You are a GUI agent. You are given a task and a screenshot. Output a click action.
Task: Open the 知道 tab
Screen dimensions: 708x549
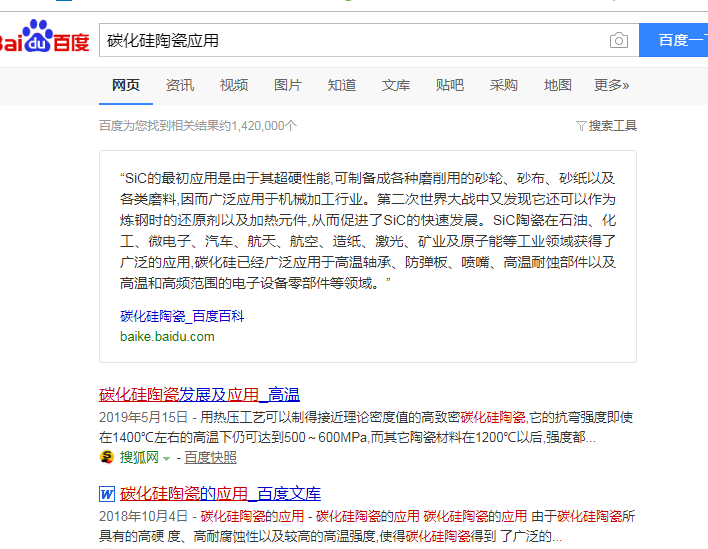[x=342, y=85]
